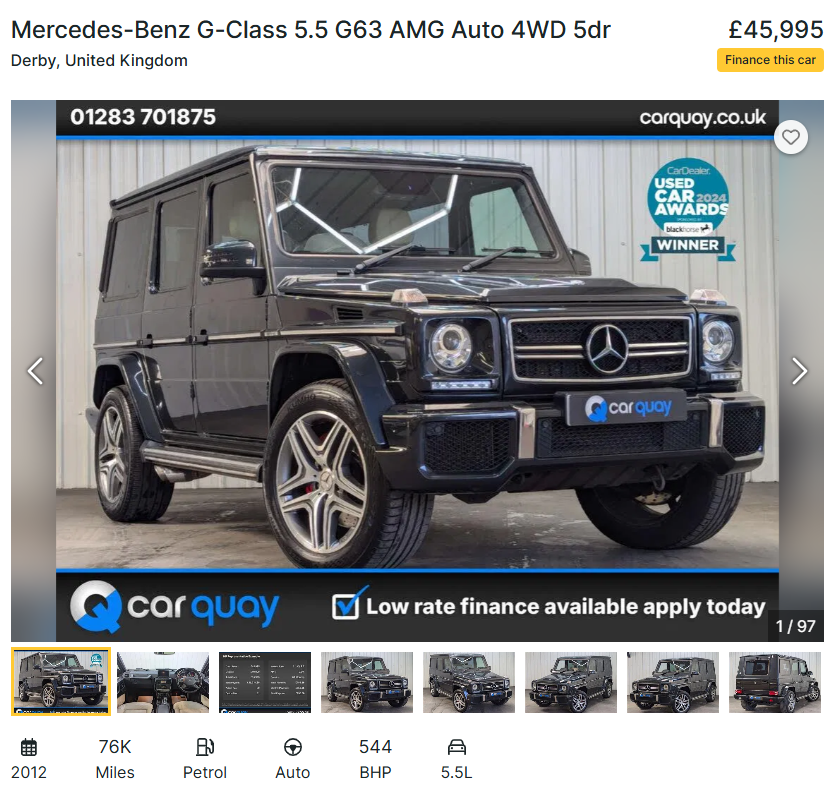The width and height of the screenshot is (835, 792).
Task: Go to next photo with right chevron
Action: [x=799, y=371]
